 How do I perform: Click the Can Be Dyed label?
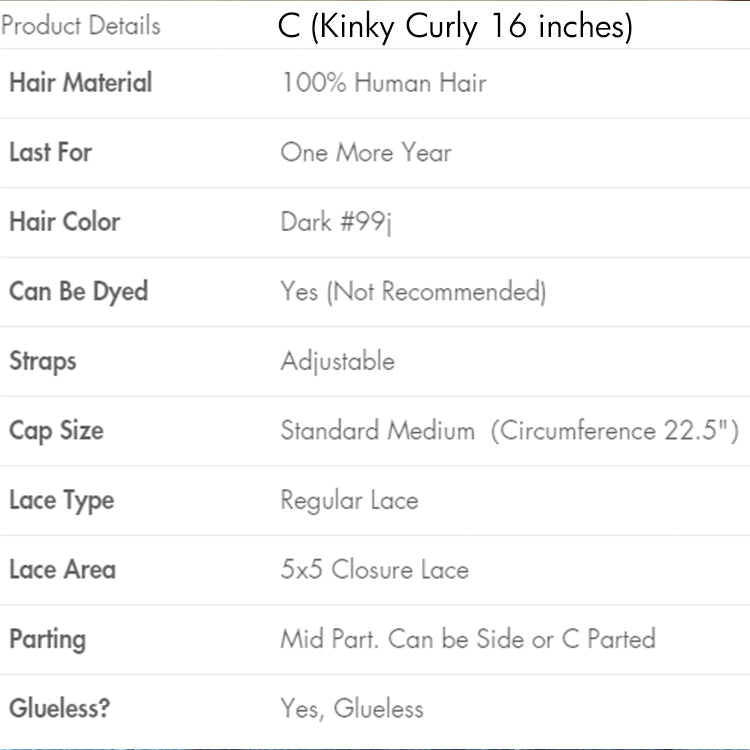[78, 292]
